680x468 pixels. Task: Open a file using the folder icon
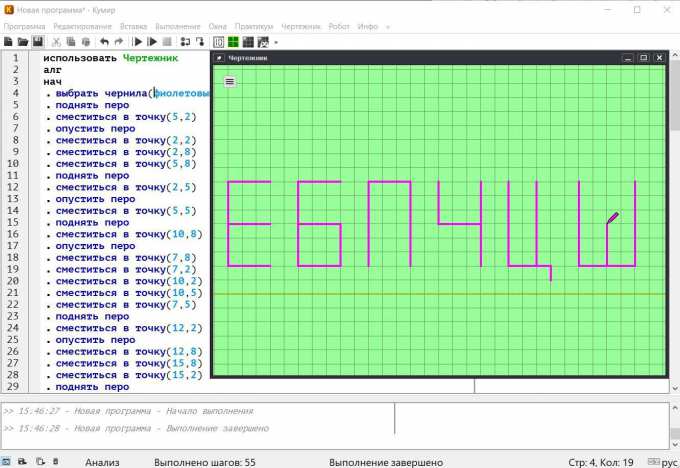tap(22, 42)
